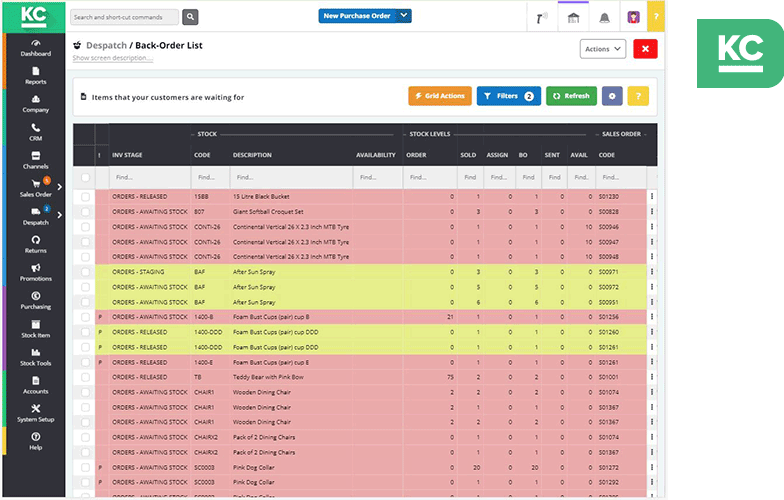Open Sales Order cart icon
The image size is (784, 500).
[x=36, y=184]
